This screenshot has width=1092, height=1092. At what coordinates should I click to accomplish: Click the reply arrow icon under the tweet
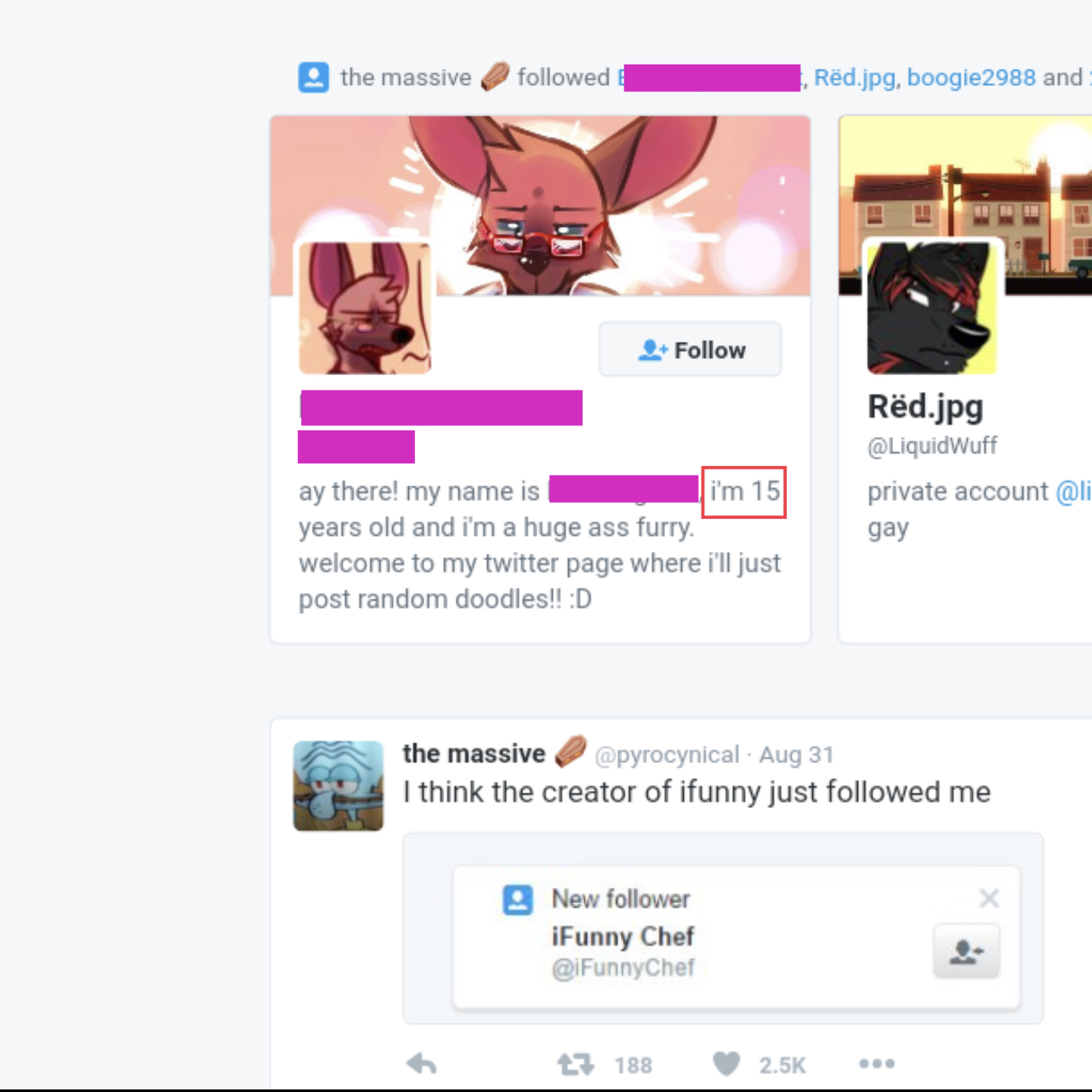(x=422, y=1063)
